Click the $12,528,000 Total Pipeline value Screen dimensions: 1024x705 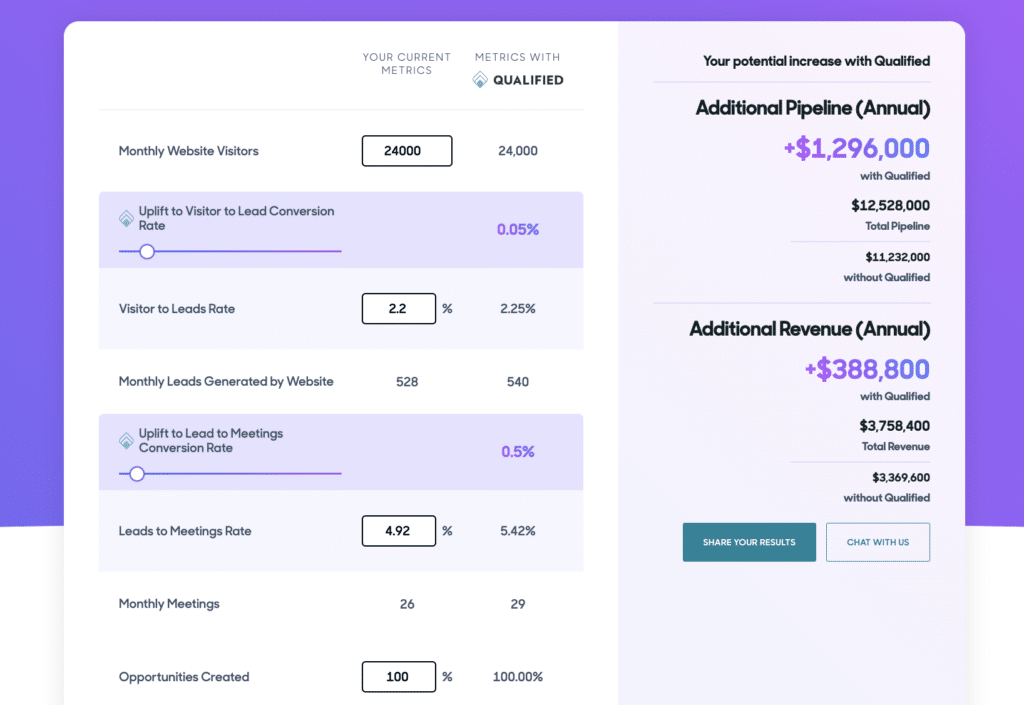890,206
